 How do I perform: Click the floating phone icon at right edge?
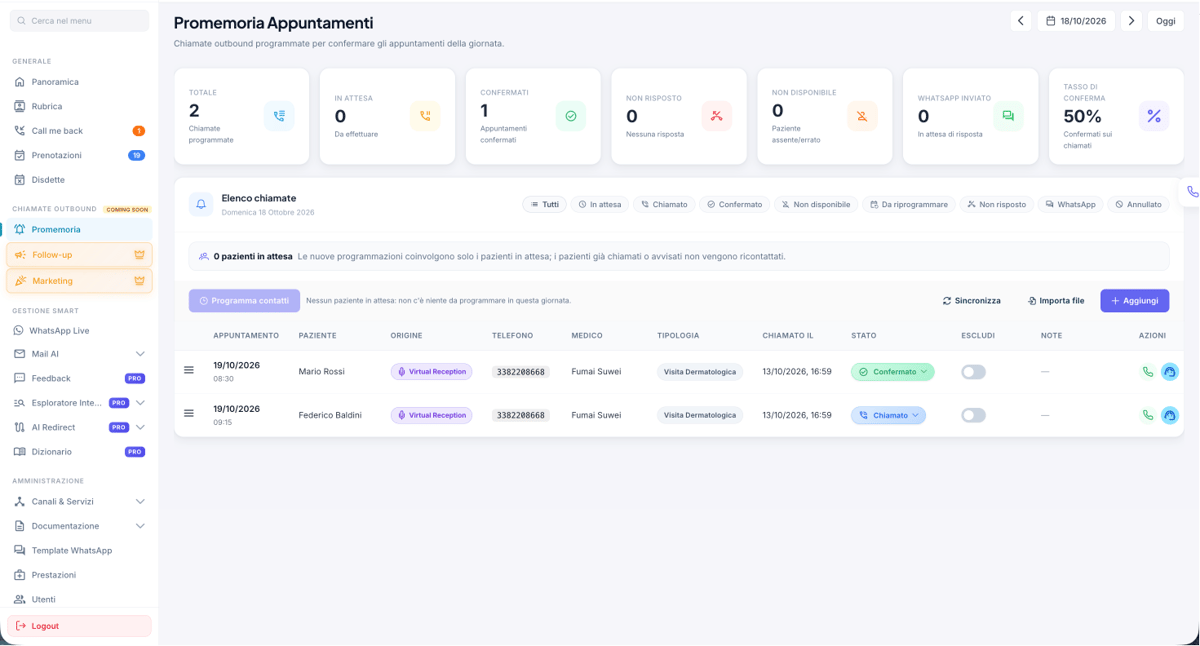[x=1191, y=191]
